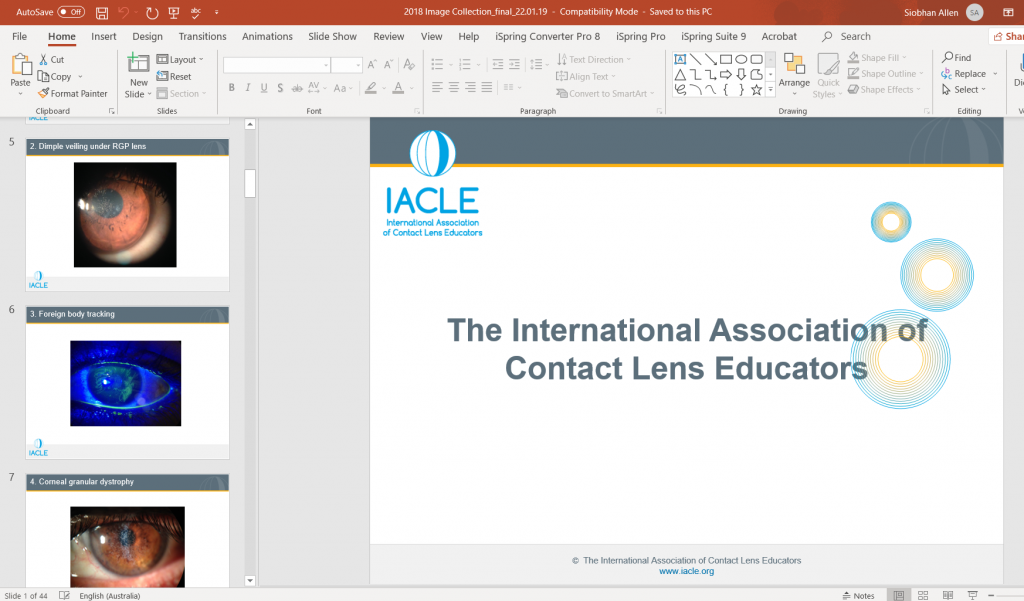Select the triangle shape in gallery
This screenshot has height=601, width=1024.
pyautogui.click(x=680, y=74)
